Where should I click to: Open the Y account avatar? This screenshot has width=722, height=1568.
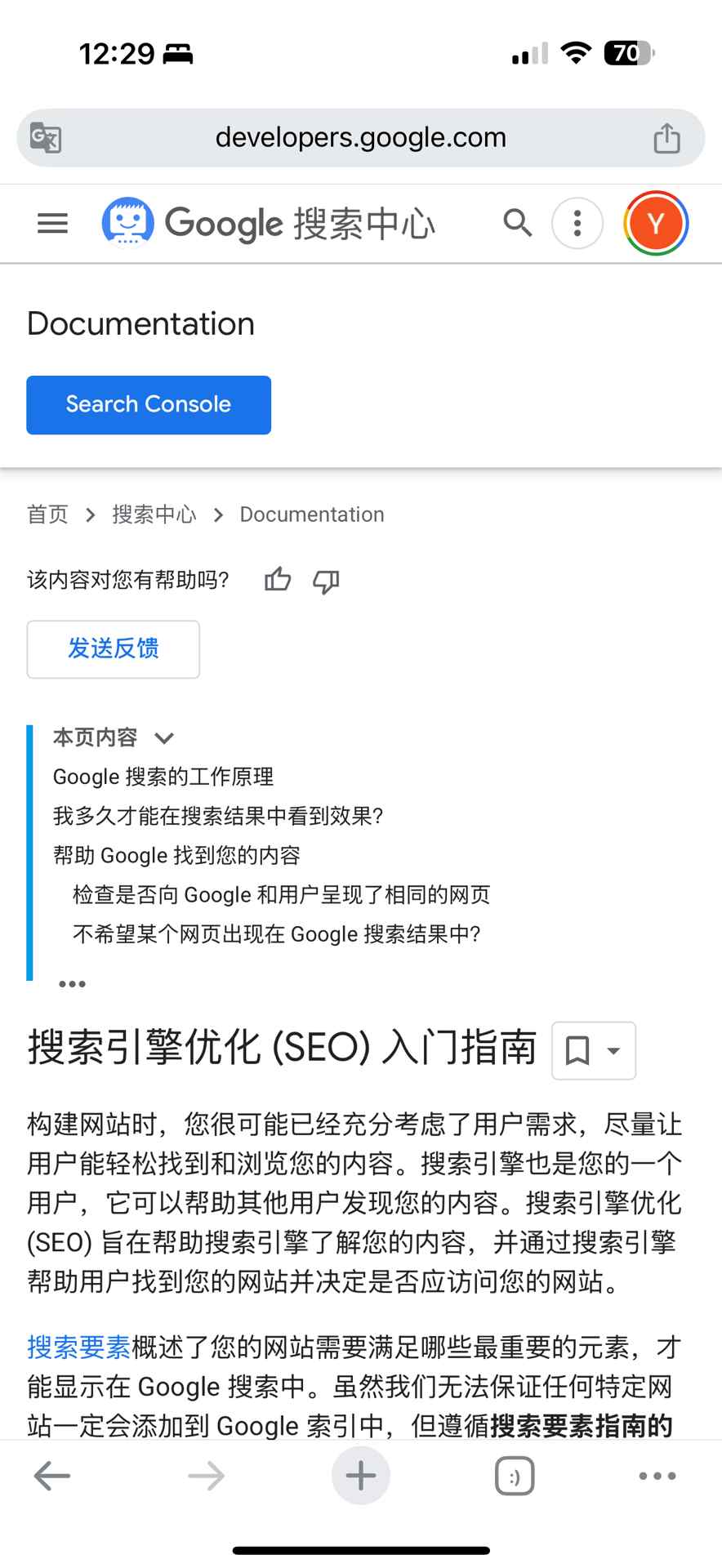[656, 223]
